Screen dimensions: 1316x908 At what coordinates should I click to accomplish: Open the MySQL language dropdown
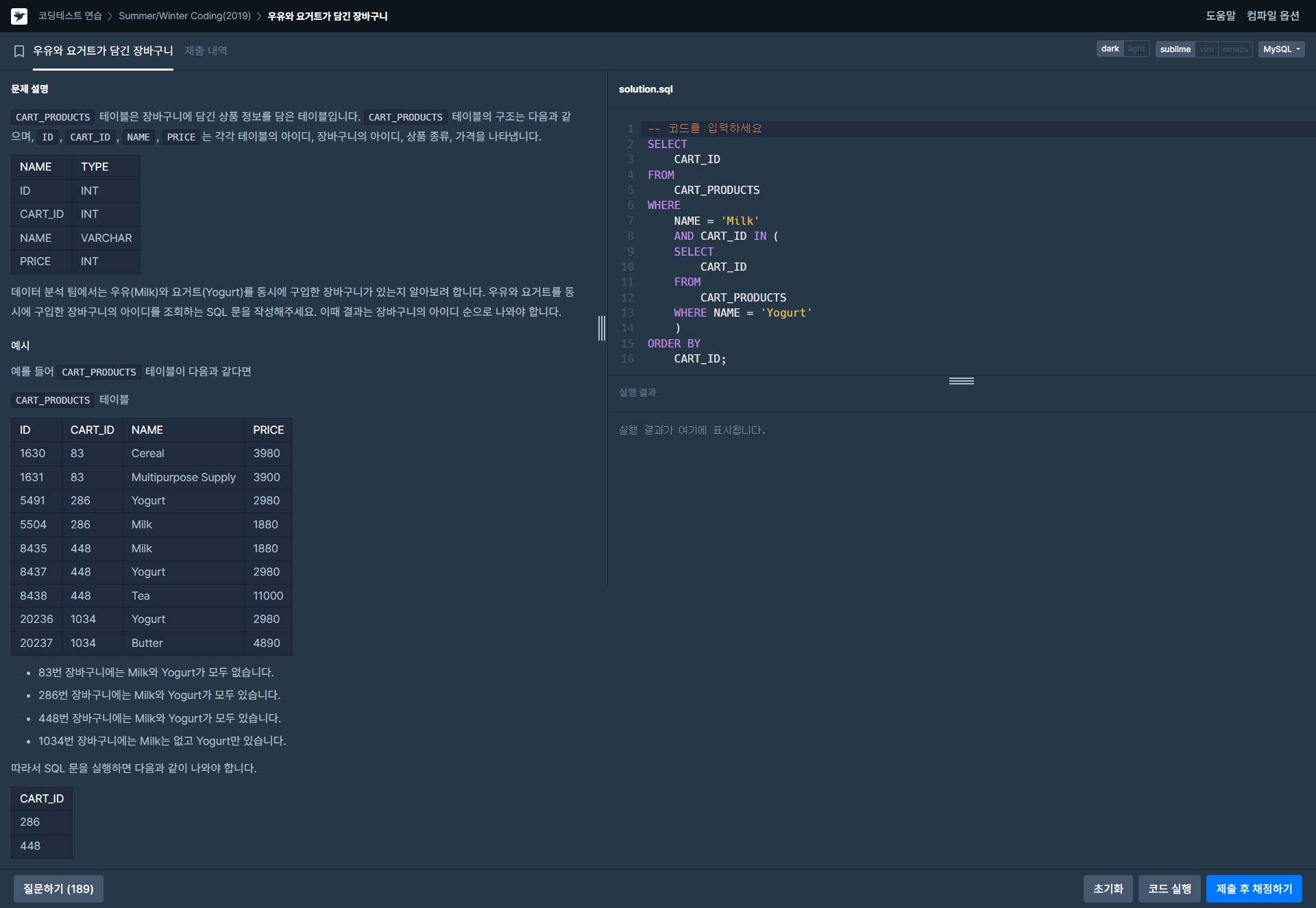click(1281, 49)
